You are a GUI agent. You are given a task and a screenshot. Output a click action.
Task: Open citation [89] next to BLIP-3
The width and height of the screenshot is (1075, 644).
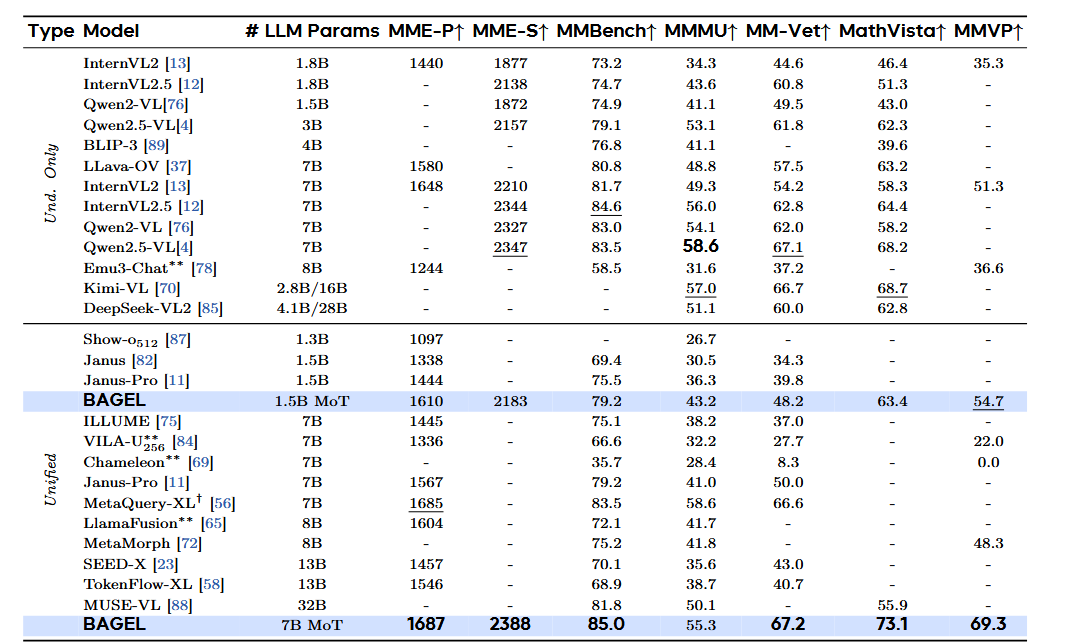(156, 145)
